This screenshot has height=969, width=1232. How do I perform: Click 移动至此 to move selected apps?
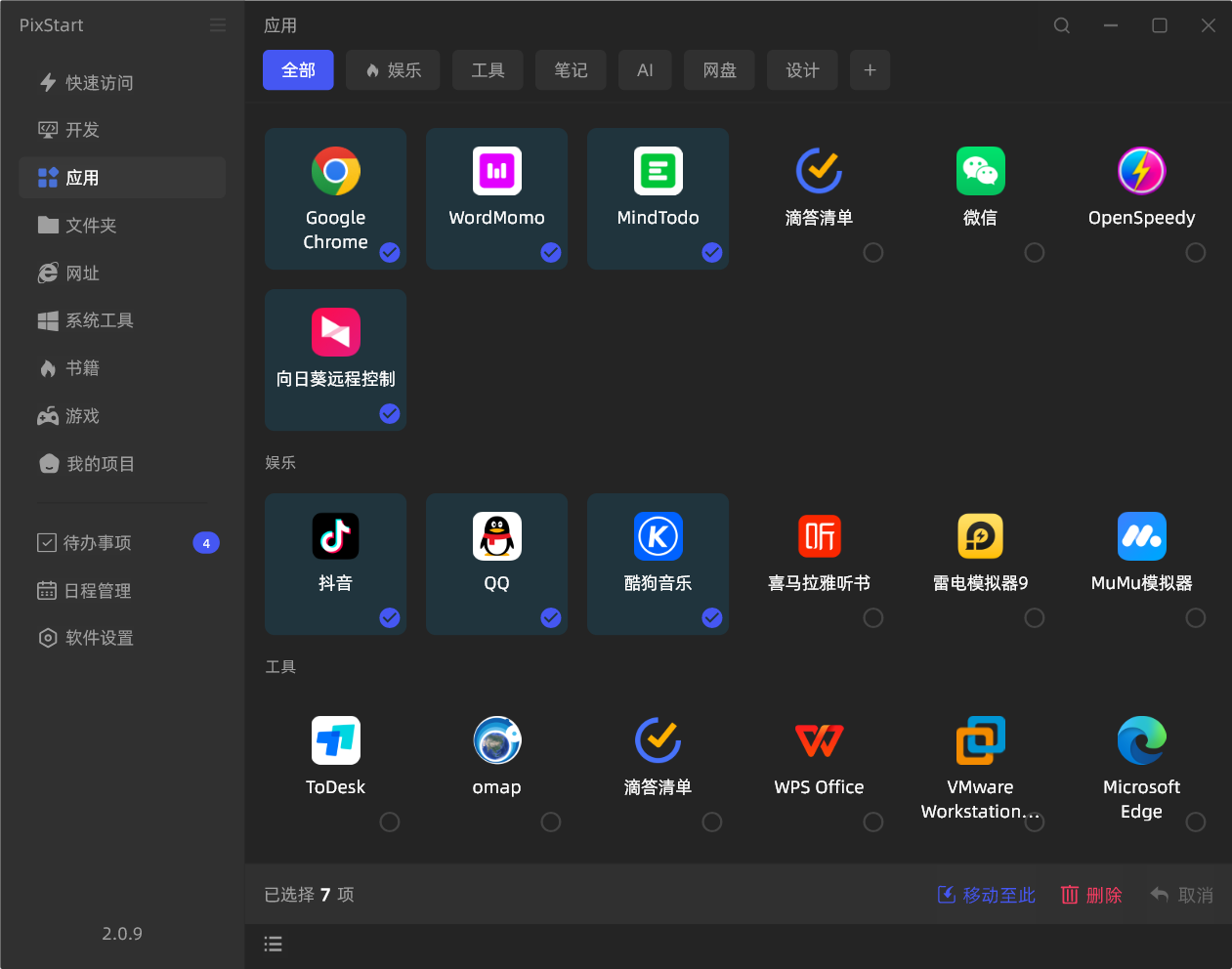click(986, 895)
